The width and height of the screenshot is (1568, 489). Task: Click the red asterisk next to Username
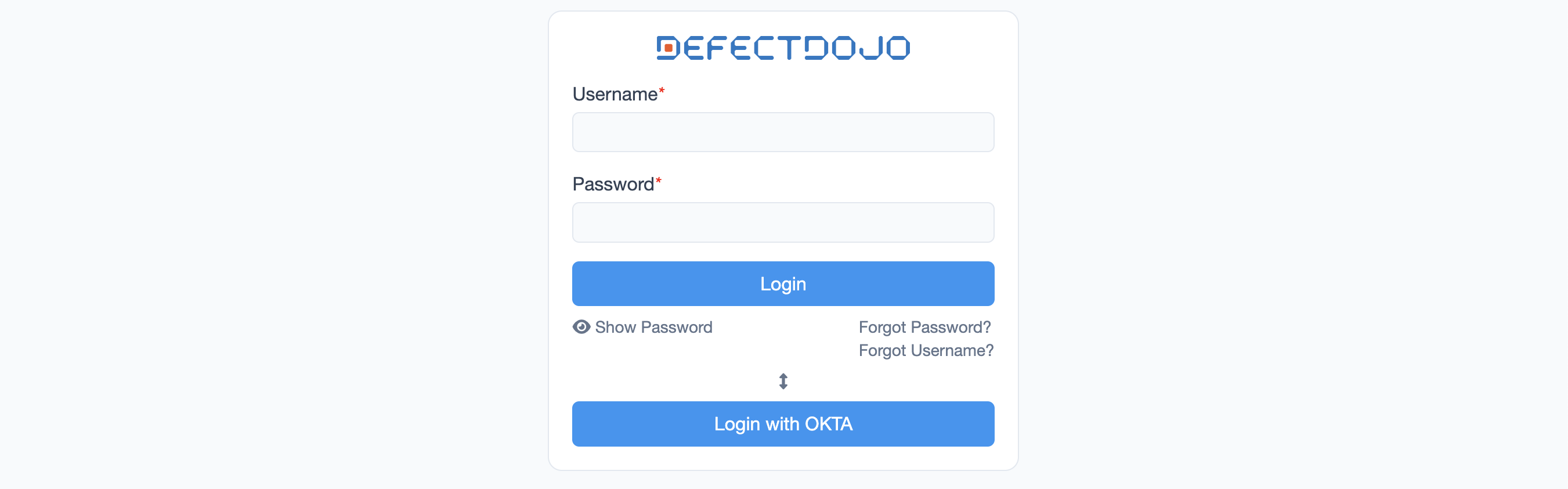[662, 91]
